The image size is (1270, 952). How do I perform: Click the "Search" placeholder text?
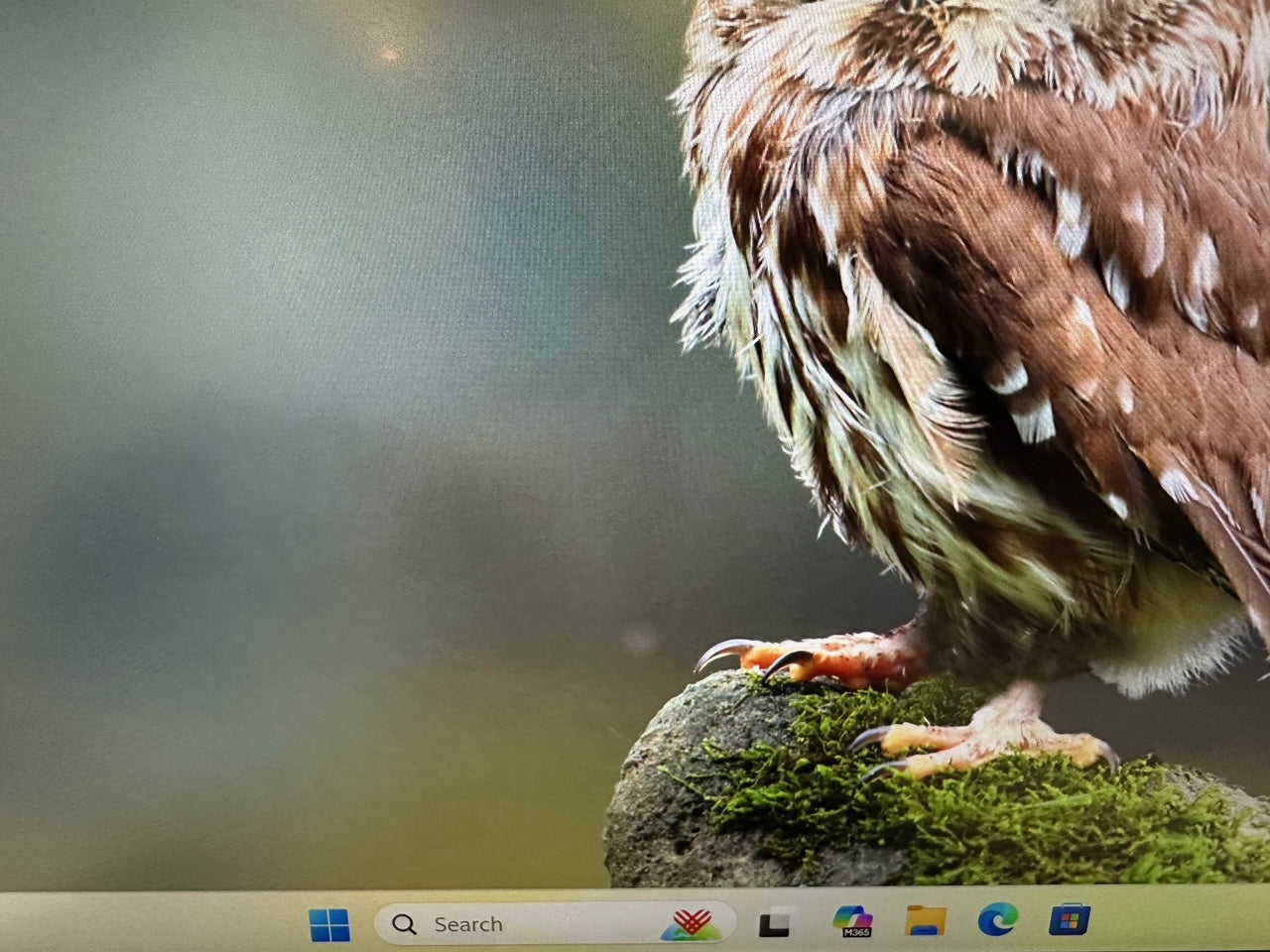pyautogui.click(x=468, y=924)
